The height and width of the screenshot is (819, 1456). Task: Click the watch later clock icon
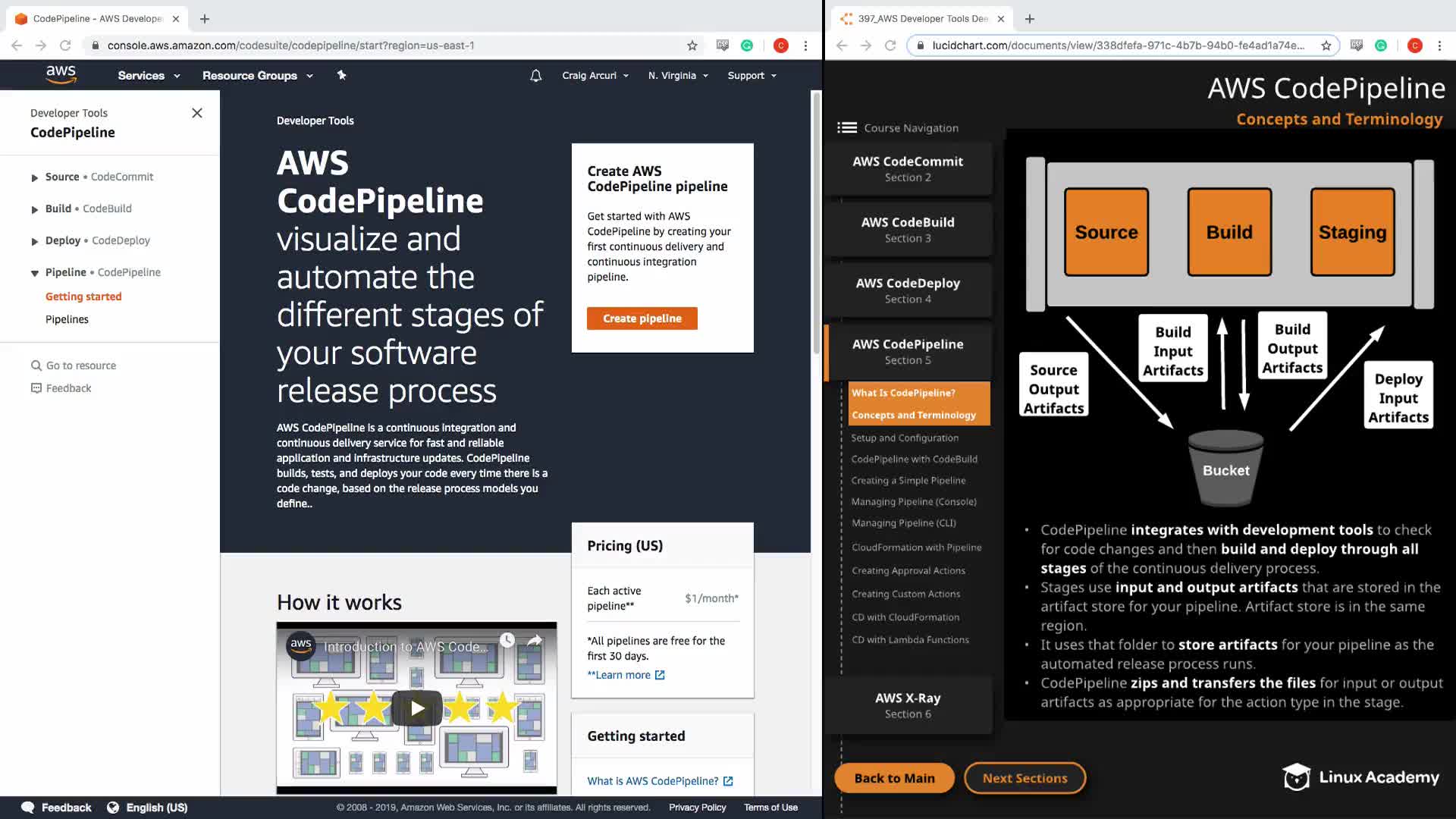pyautogui.click(x=507, y=641)
